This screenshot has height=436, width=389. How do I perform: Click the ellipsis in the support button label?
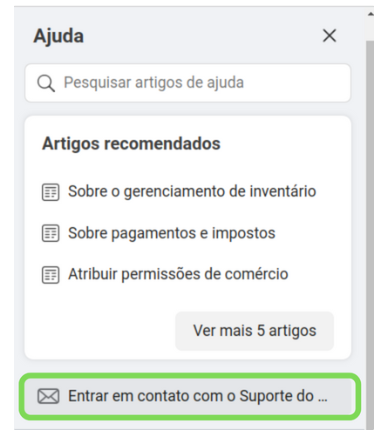[x=322, y=399]
